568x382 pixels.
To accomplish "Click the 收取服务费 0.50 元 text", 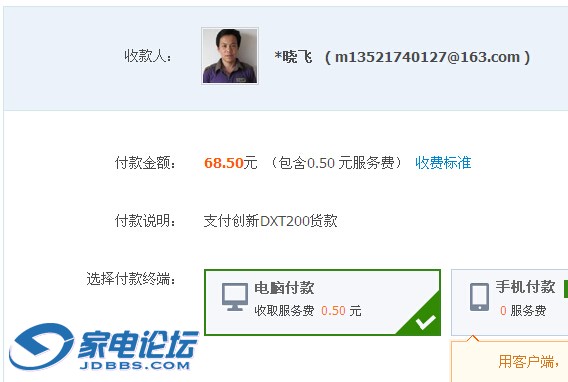I will tap(308, 311).
